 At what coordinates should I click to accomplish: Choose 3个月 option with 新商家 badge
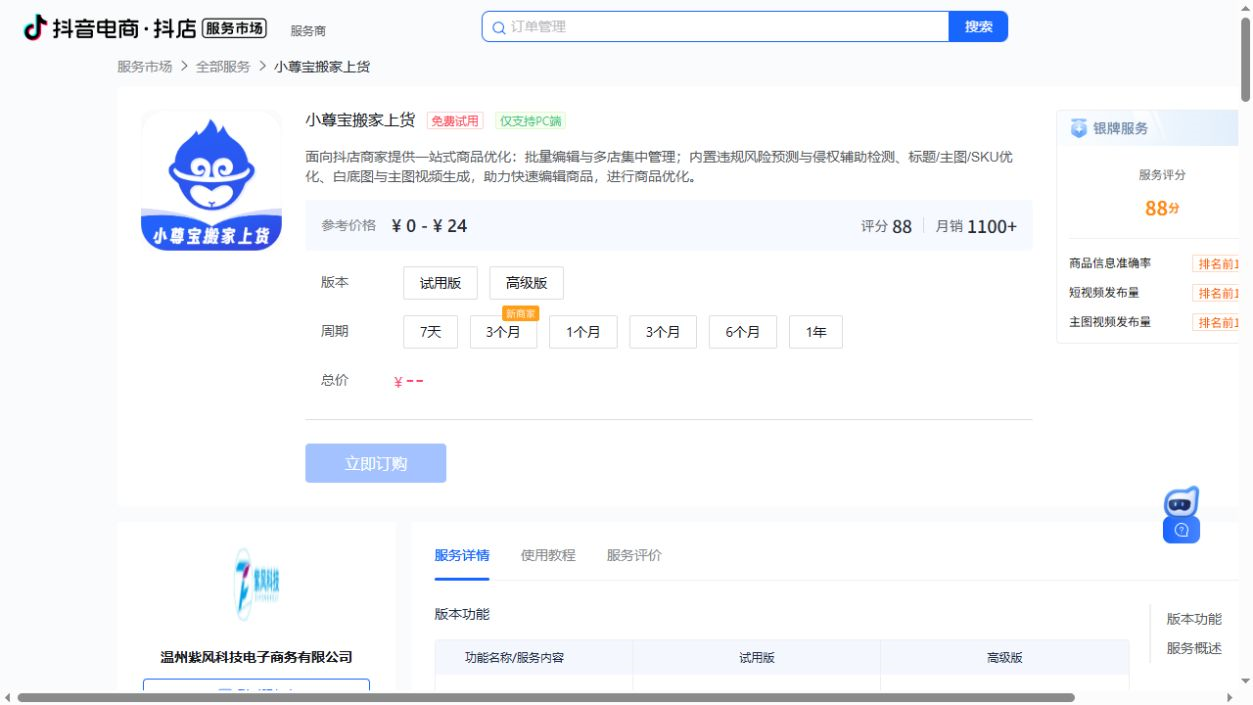pyautogui.click(x=503, y=332)
